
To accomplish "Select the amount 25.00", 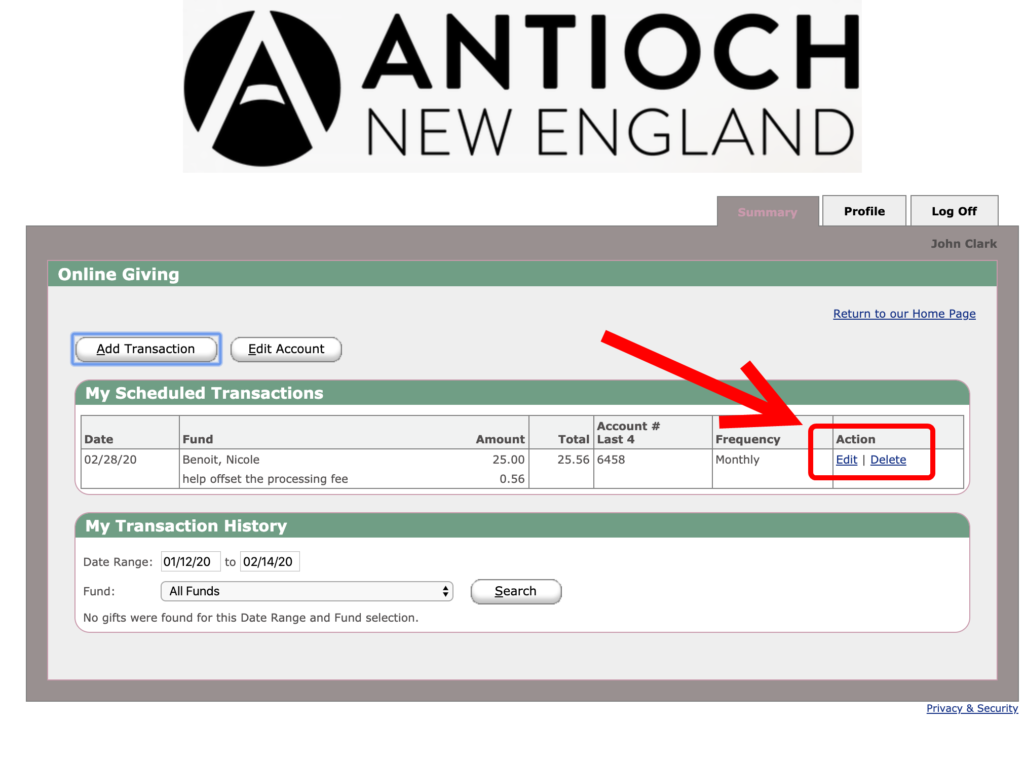I will pyautogui.click(x=508, y=460).
